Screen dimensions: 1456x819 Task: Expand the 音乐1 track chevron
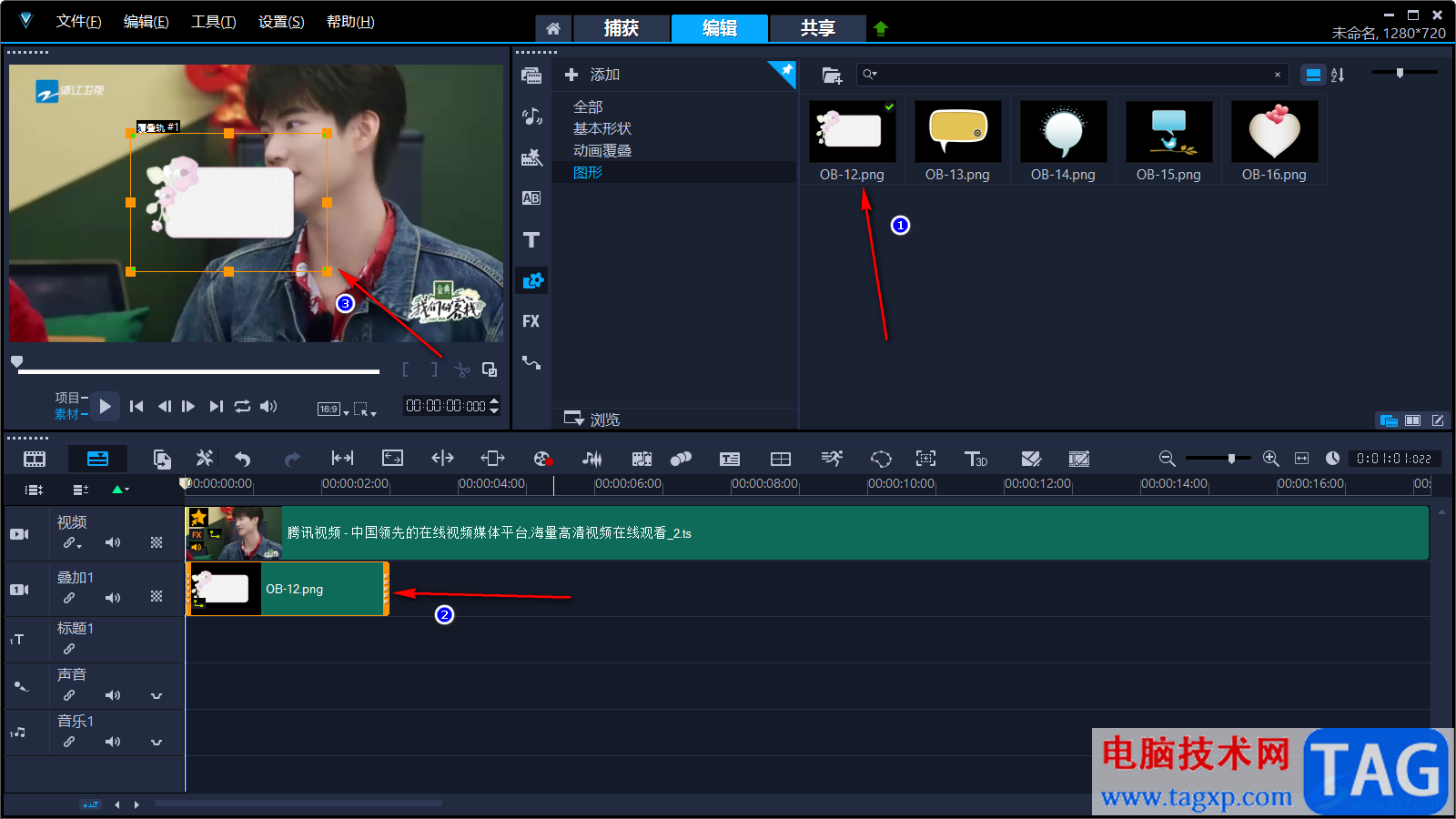(157, 743)
